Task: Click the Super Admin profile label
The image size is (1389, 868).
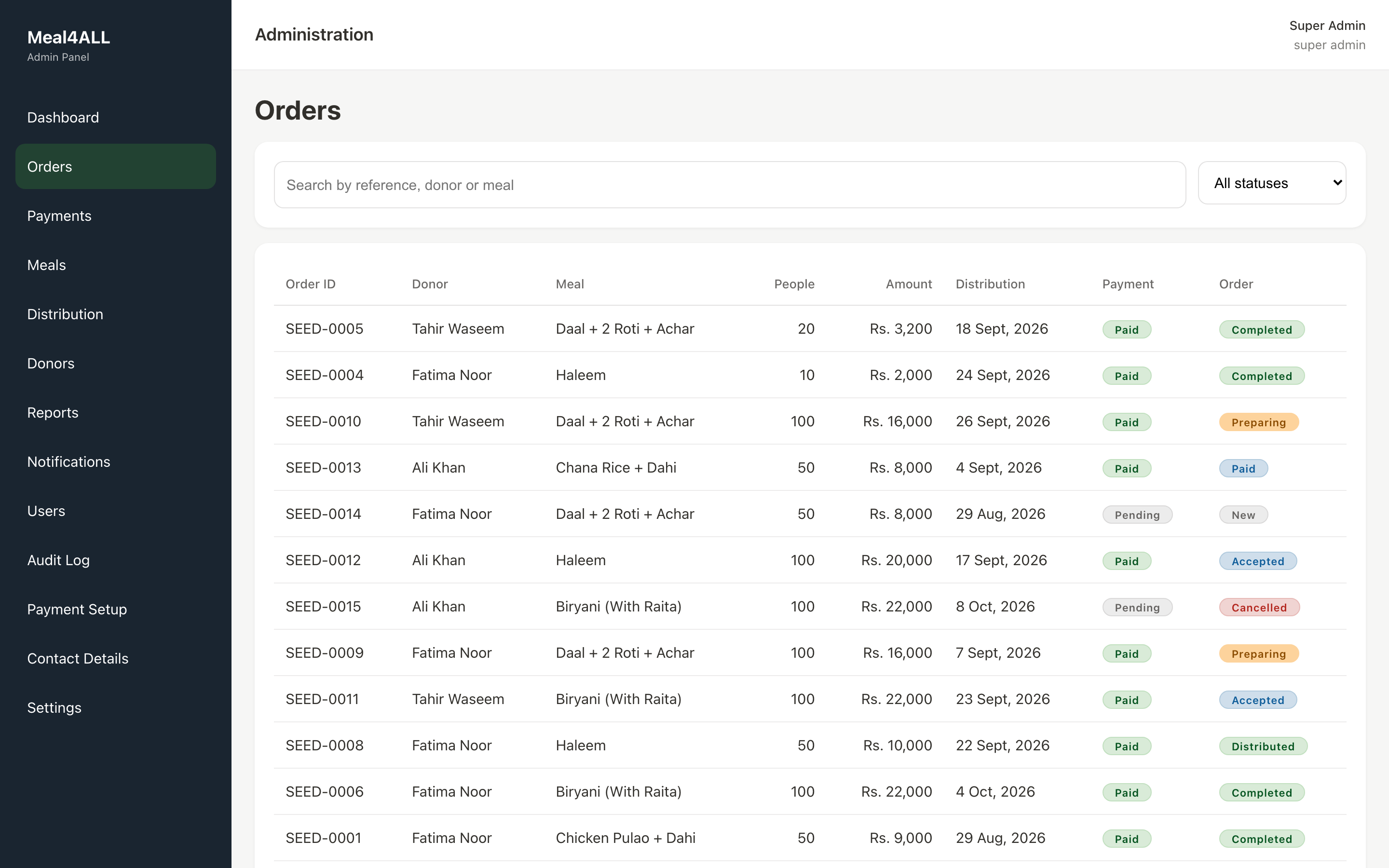Action: (1327, 26)
